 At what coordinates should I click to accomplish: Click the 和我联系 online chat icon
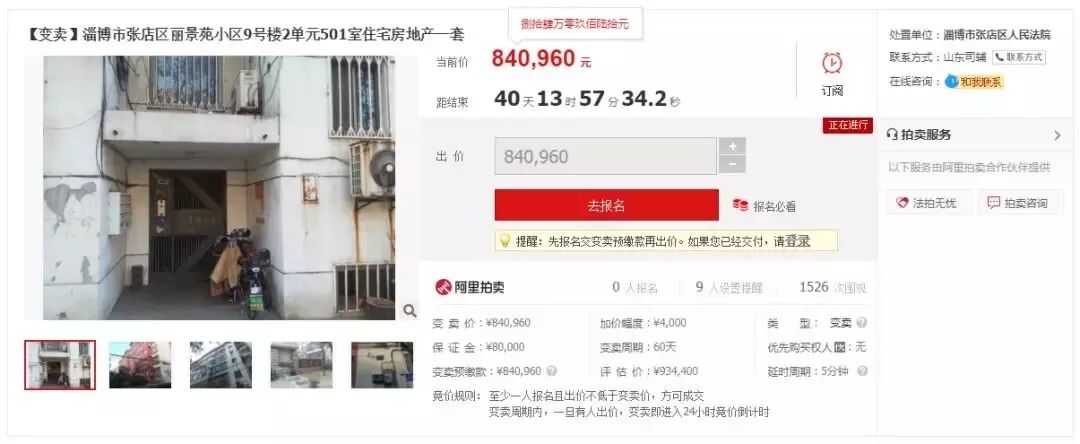point(951,82)
